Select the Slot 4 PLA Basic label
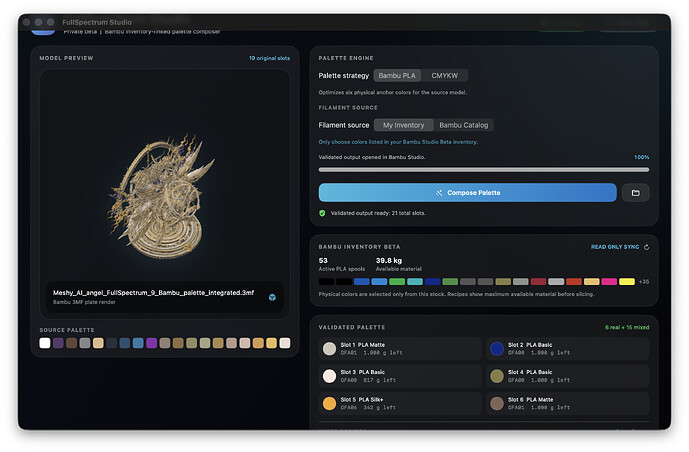 530,372
